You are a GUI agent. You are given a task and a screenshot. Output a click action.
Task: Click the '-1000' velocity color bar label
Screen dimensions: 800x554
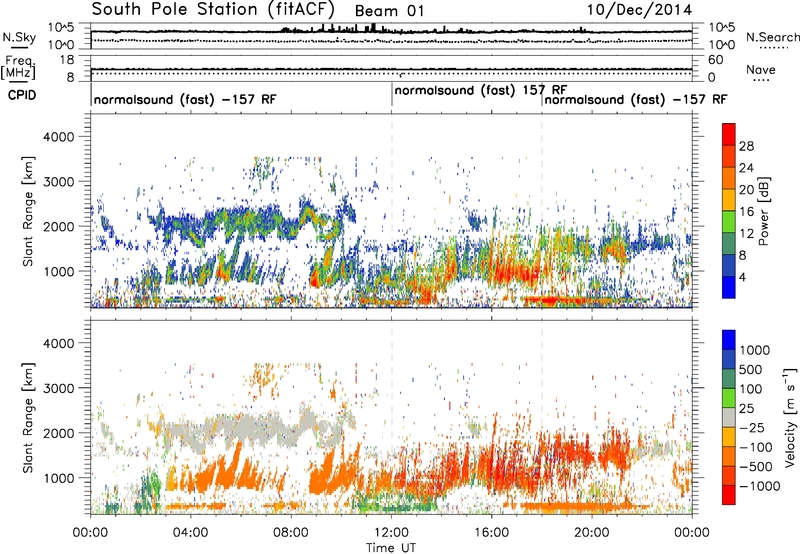(x=759, y=486)
